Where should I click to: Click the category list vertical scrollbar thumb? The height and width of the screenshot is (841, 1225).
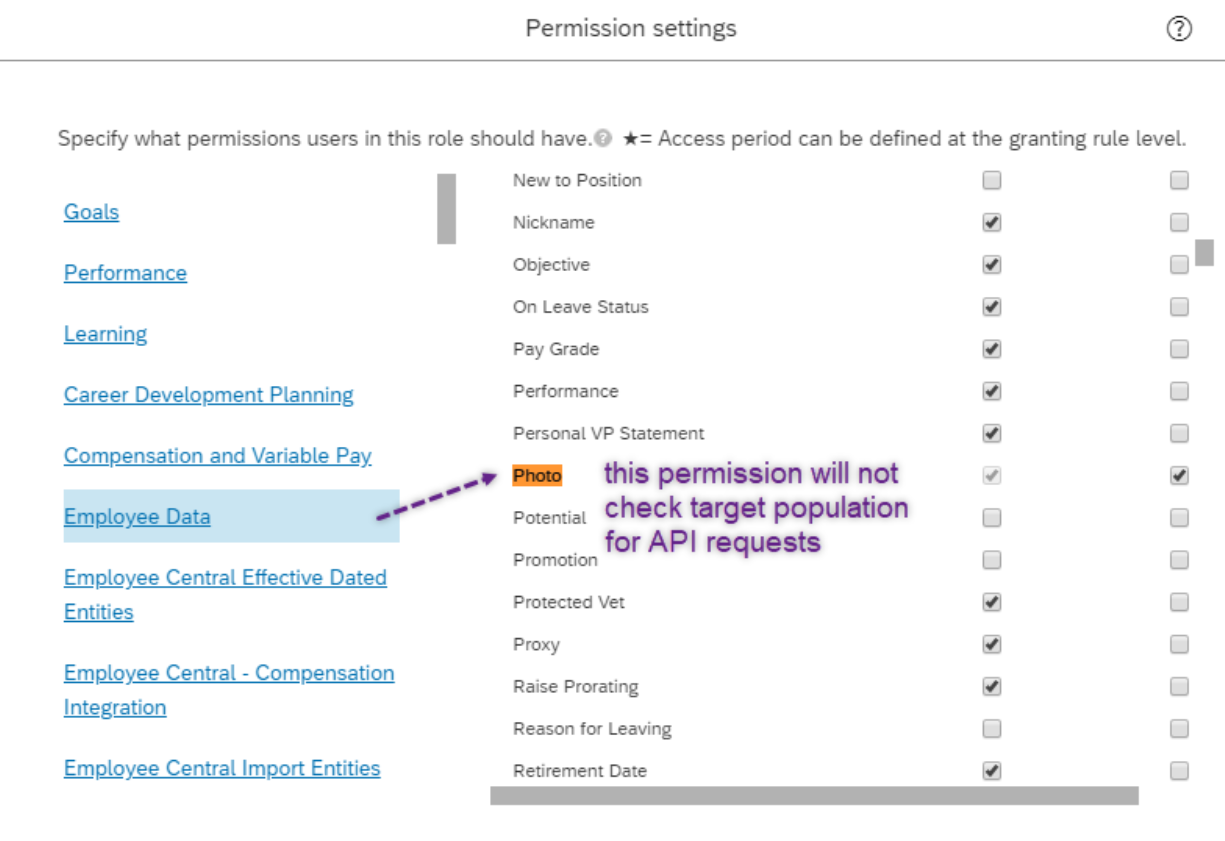coord(446,209)
